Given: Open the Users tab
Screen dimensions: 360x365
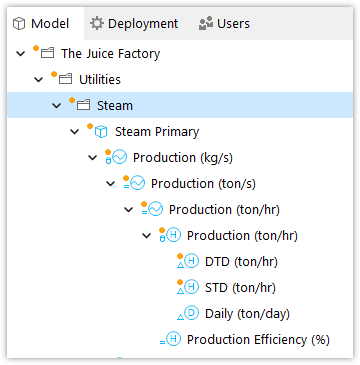Looking at the screenshot, I should click(224, 24).
